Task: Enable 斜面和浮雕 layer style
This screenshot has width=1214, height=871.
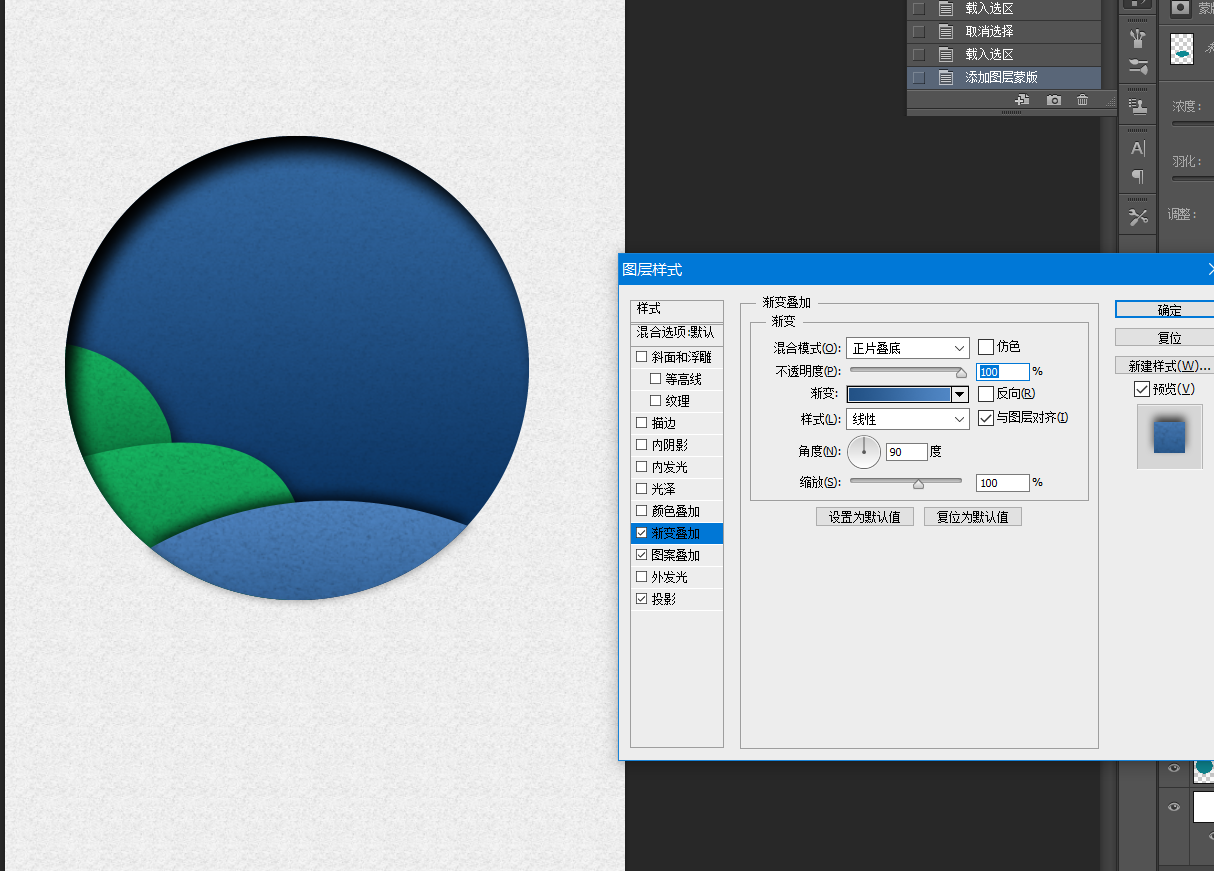Action: point(642,357)
